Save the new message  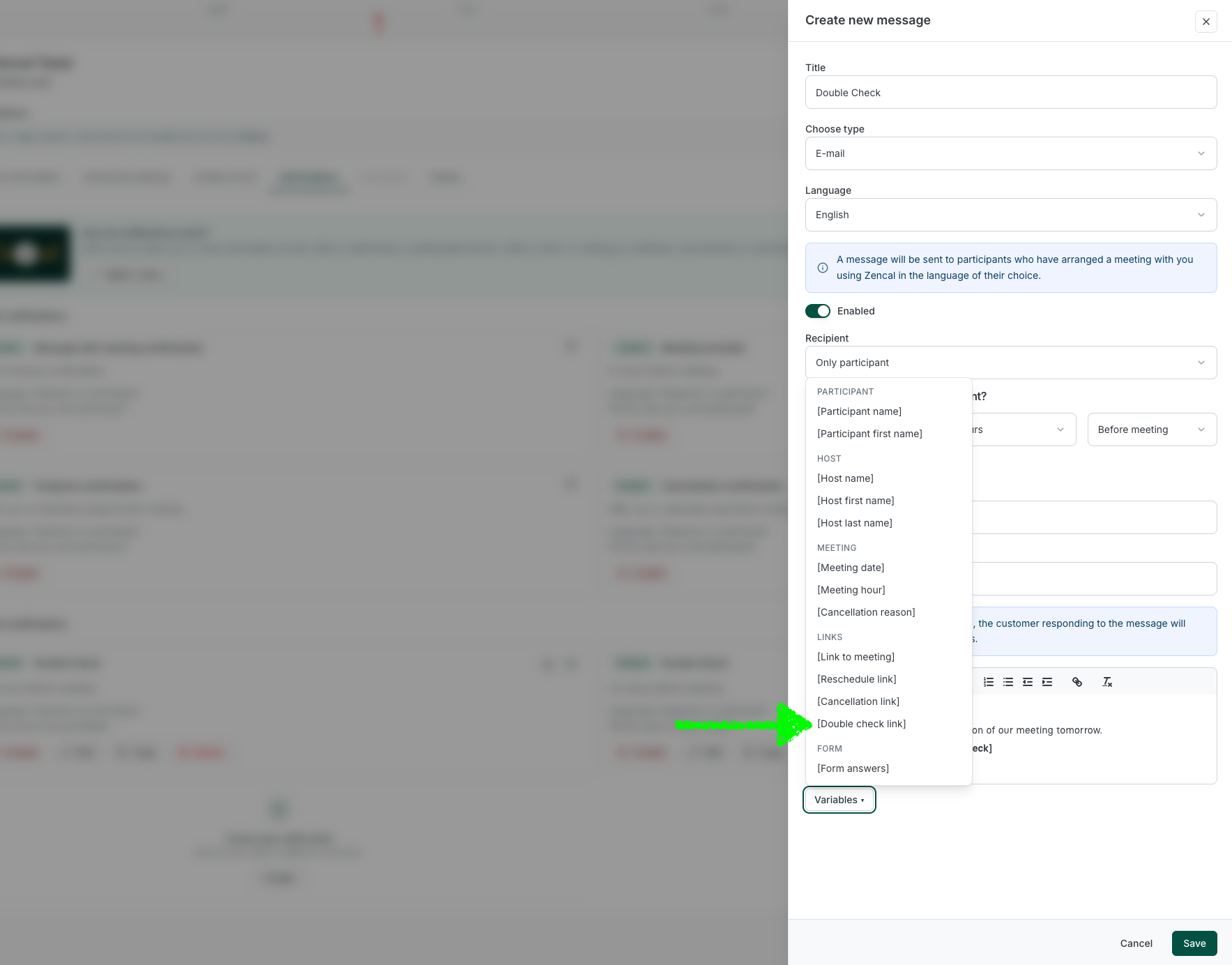click(1194, 943)
